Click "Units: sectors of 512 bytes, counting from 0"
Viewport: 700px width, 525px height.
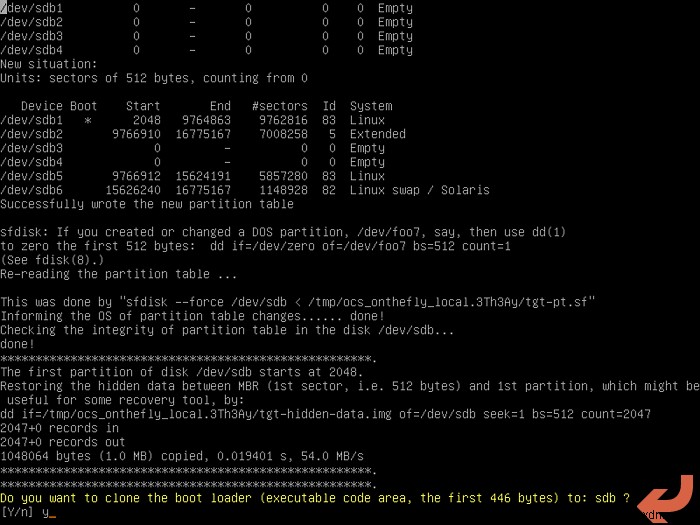[154, 78]
